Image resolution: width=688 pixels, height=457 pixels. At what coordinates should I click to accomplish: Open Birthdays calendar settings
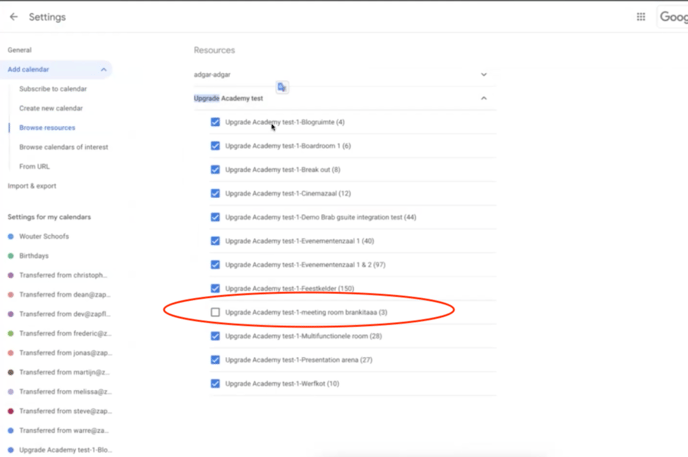click(x=34, y=256)
